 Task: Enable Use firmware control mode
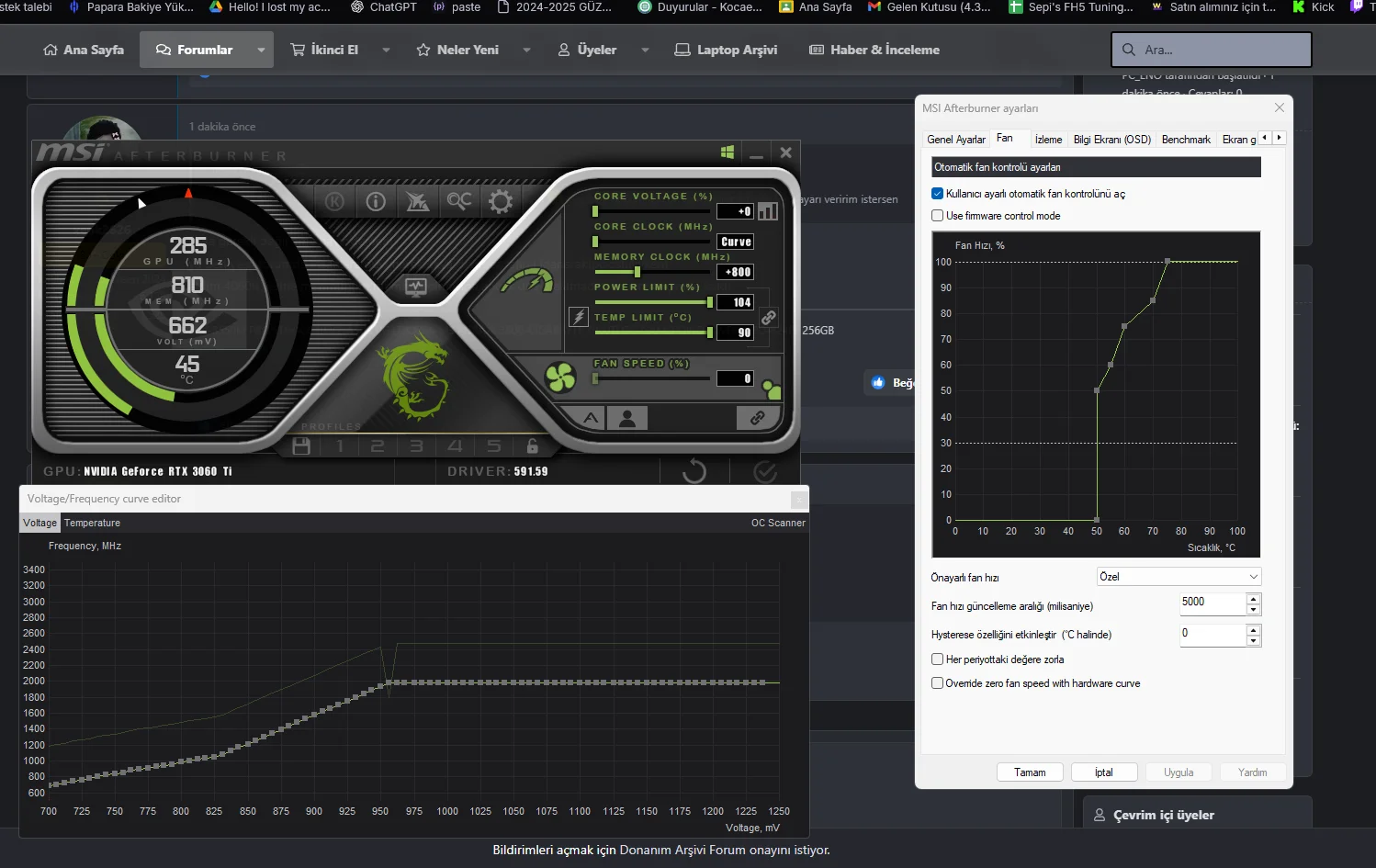click(x=938, y=216)
